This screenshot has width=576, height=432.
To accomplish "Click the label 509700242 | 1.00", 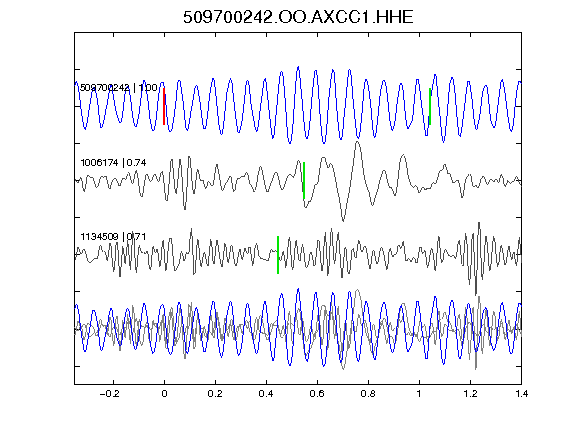I will pyautogui.click(x=119, y=87).
